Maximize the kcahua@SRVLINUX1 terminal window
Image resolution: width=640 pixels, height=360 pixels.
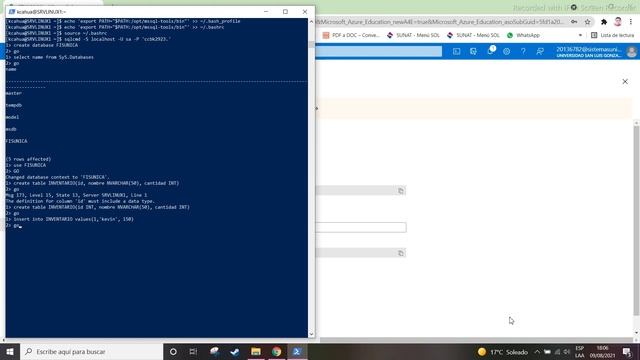click(285, 12)
